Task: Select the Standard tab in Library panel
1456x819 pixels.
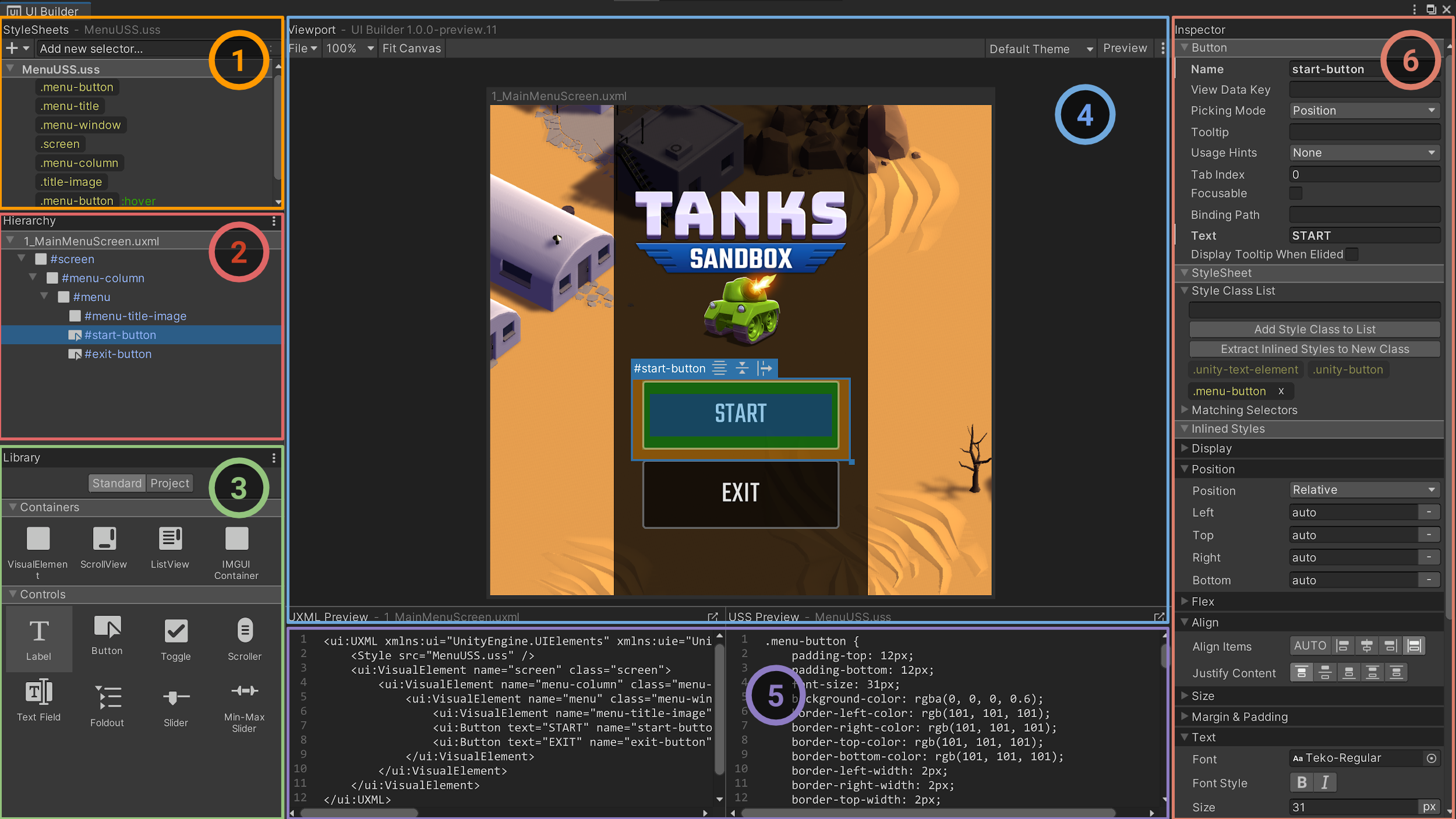Action: point(116,483)
